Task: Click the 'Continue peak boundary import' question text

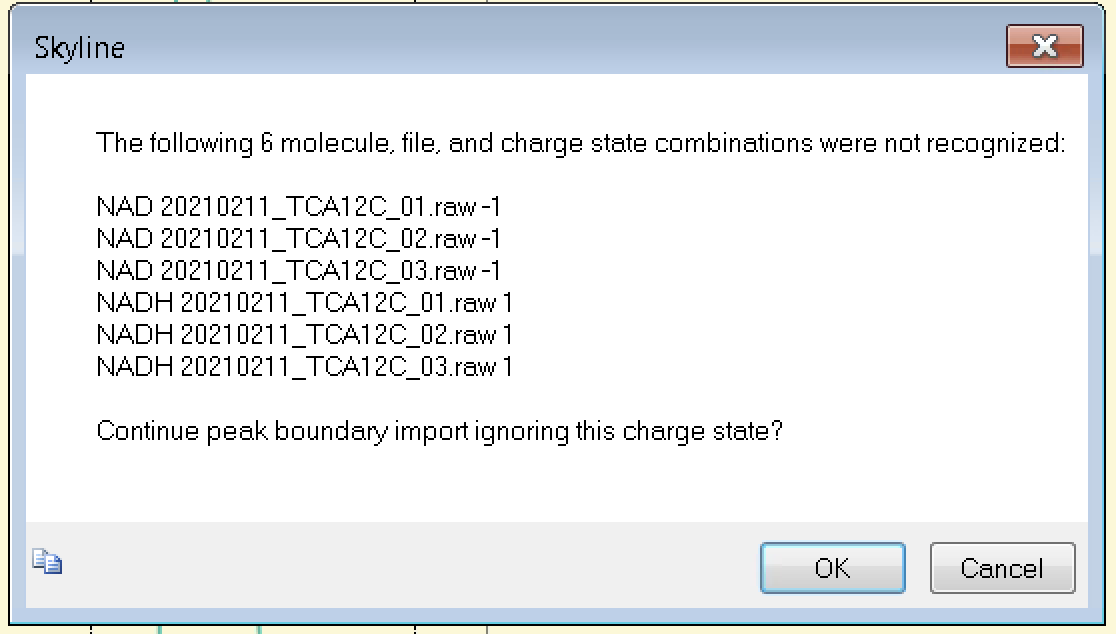Action: 439,432
